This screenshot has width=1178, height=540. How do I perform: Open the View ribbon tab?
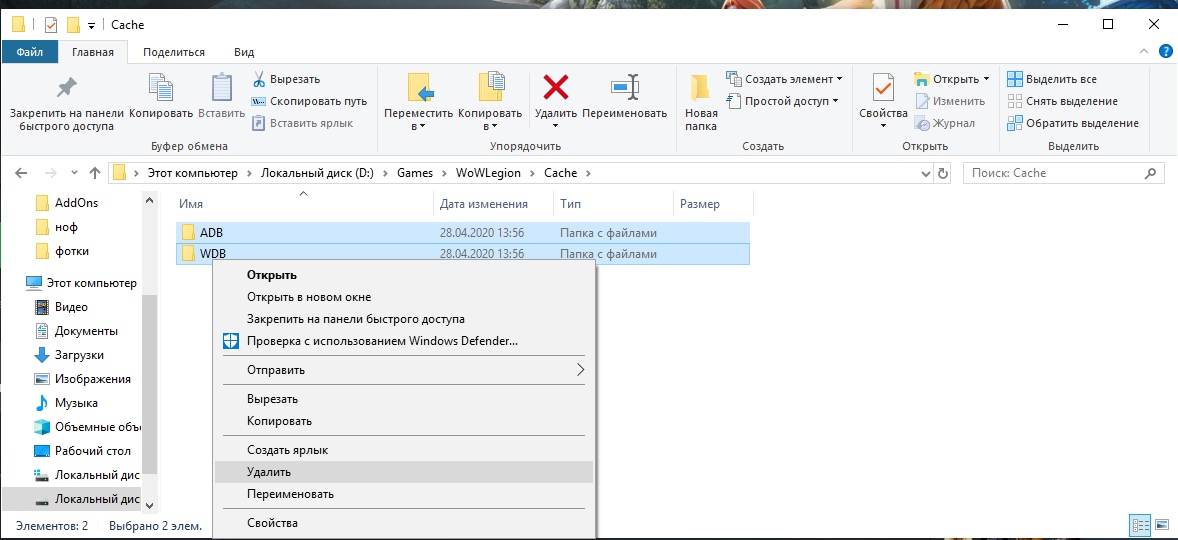click(x=243, y=52)
